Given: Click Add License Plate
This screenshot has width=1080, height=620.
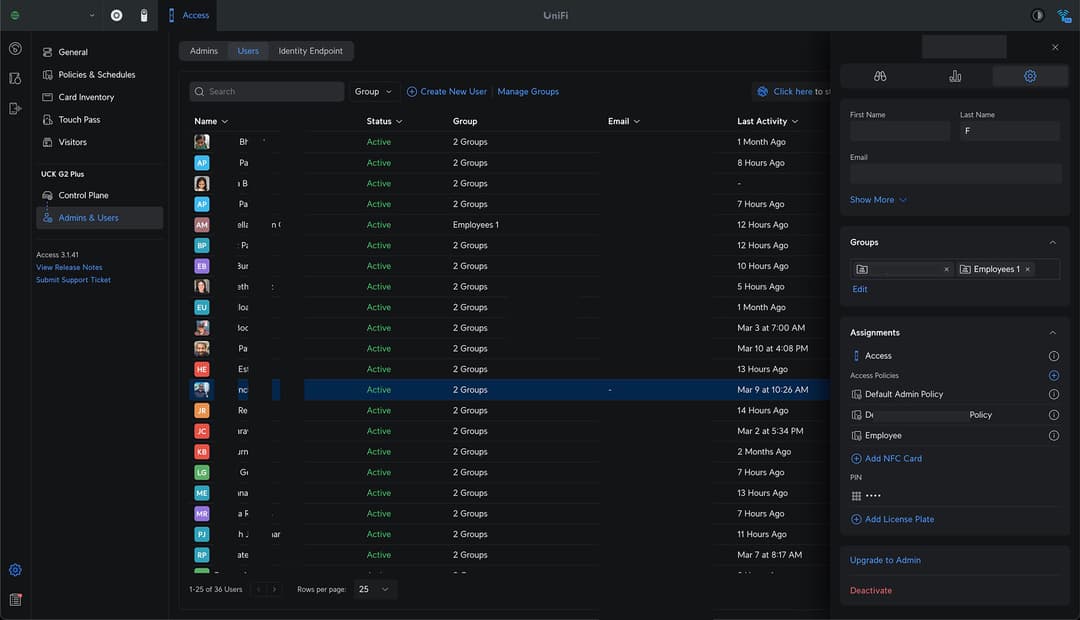Looking at the screenshot, I should tap(893, 519).
